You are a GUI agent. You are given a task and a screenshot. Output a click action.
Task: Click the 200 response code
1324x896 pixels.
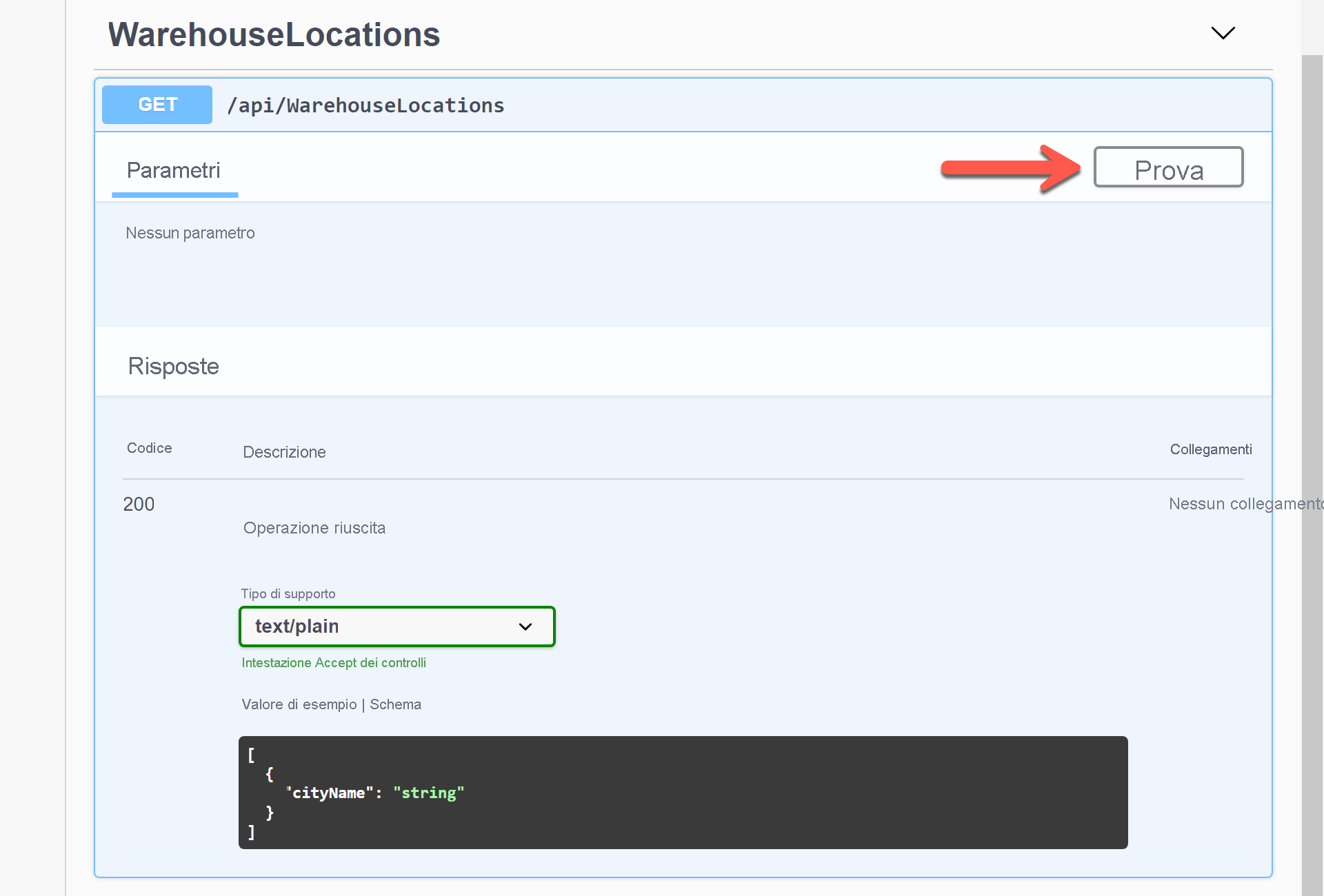[x=139, y=504]
